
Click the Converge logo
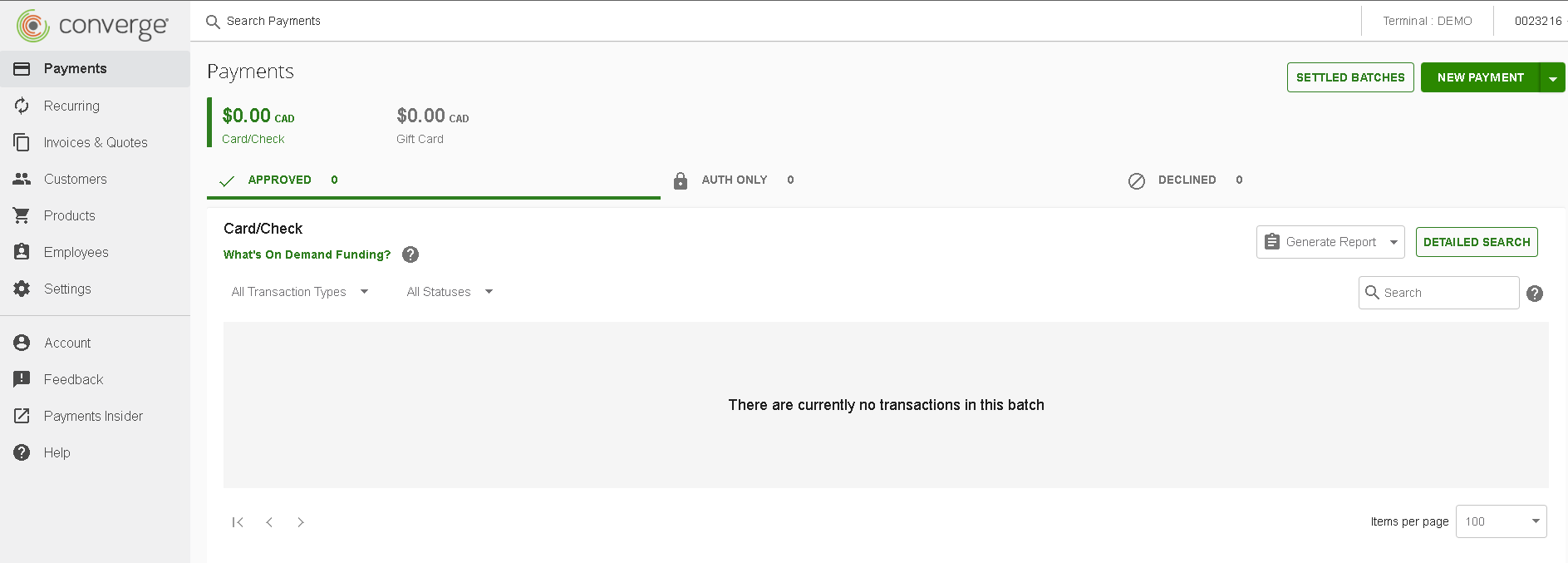point(92,26)
